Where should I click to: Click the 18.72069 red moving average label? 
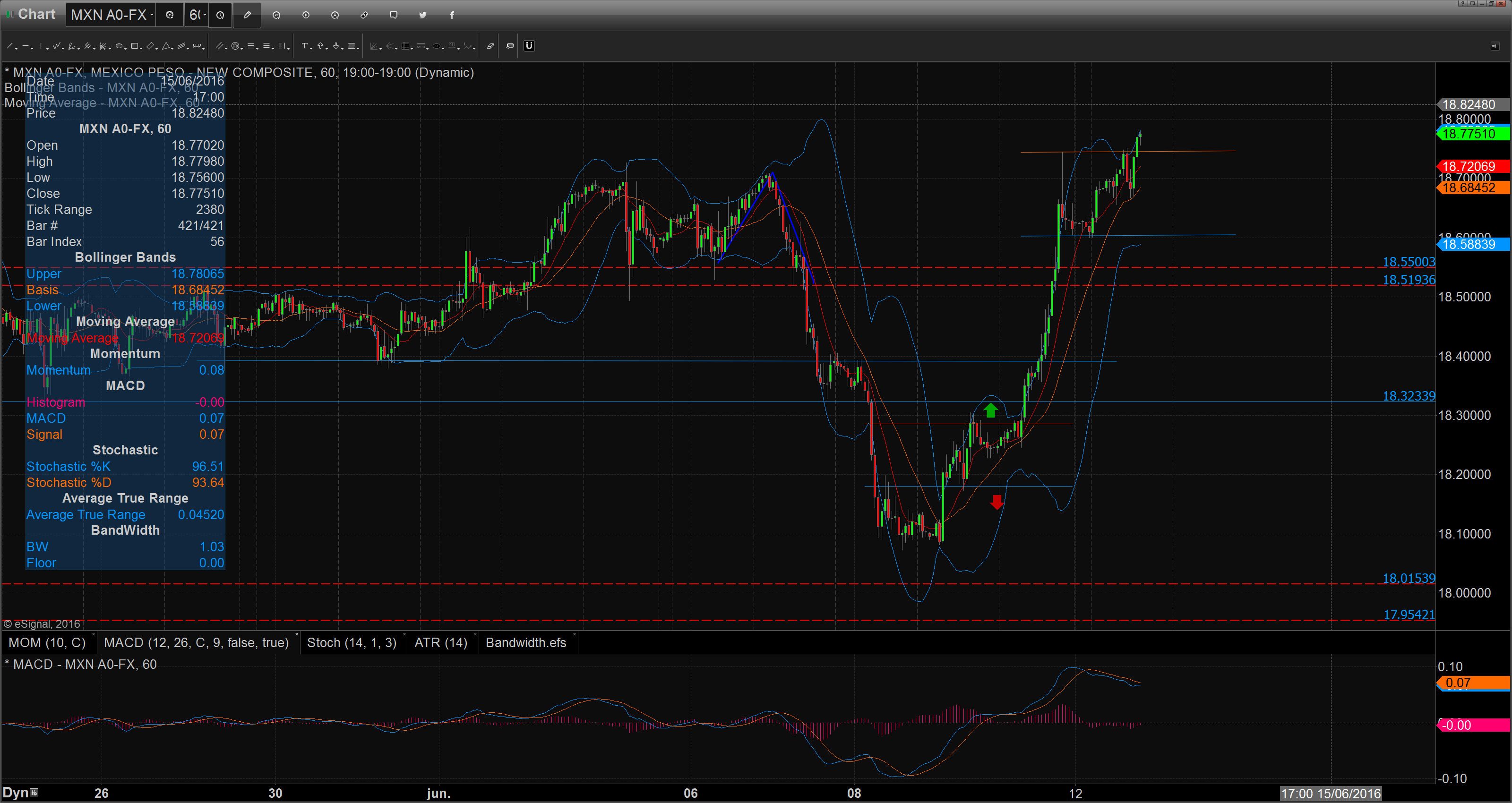coord(1473,167)
